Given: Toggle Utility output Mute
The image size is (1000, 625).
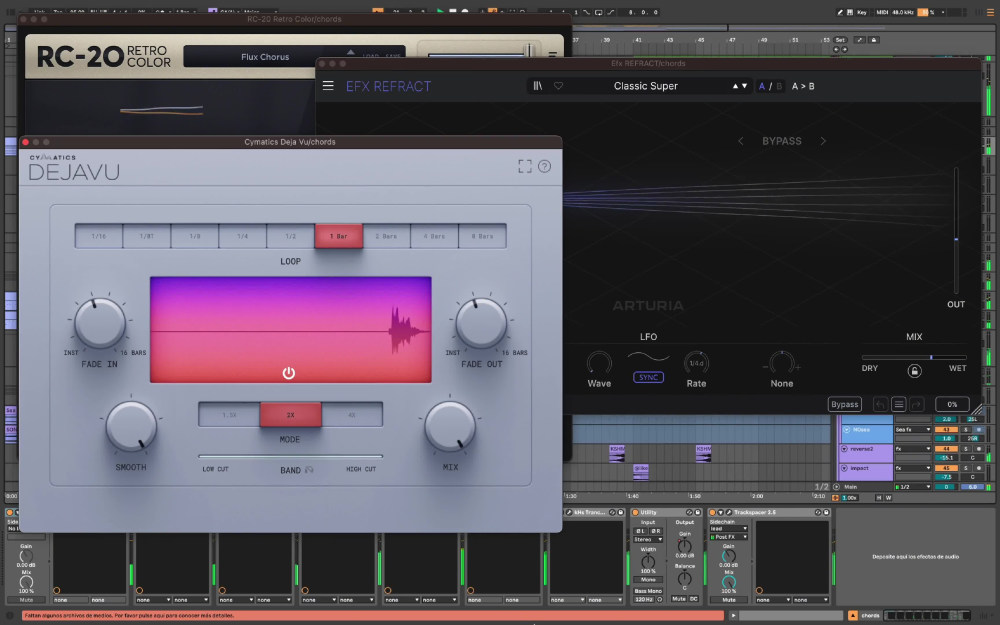Looking at the screenshot, I should (x=679, y=599).
